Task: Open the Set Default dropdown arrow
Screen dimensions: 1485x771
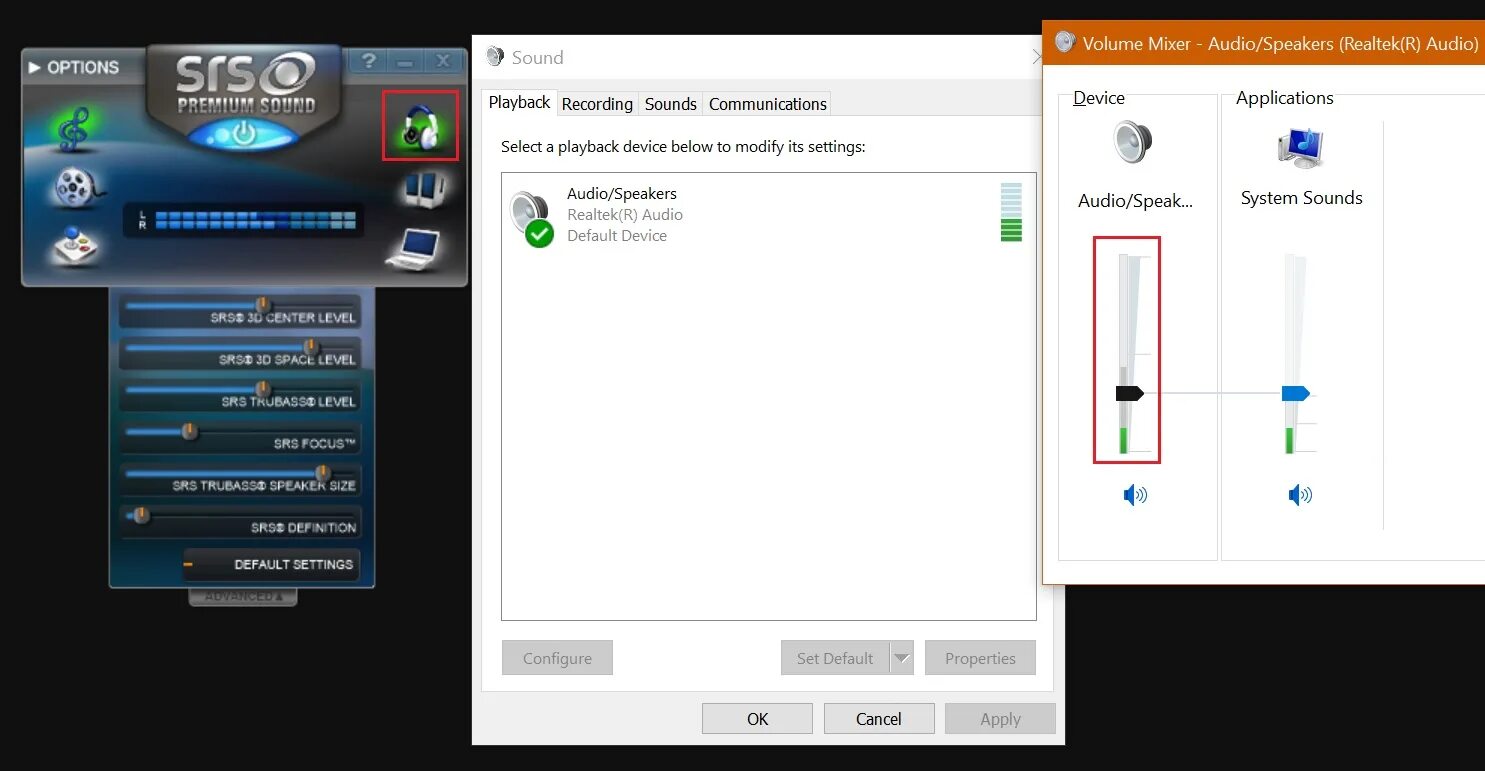Action: [902, 658]
